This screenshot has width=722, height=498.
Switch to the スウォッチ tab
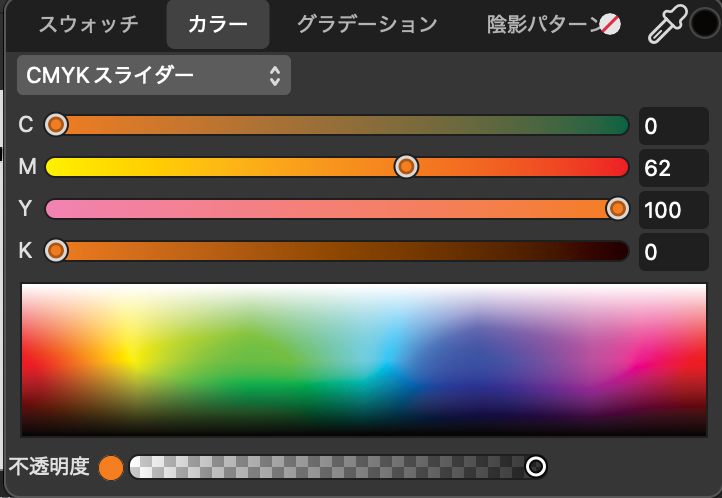[88, 25]
